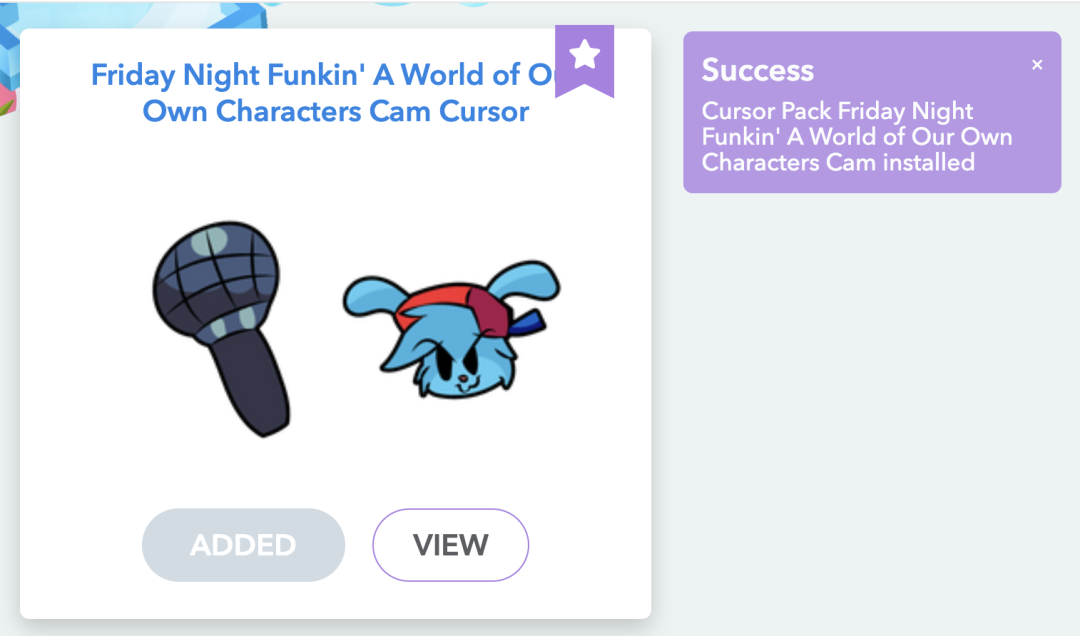Click the "Cursor Pack ... installed" message text
This screenshot has width=1080, height=636.
(856, 137)
